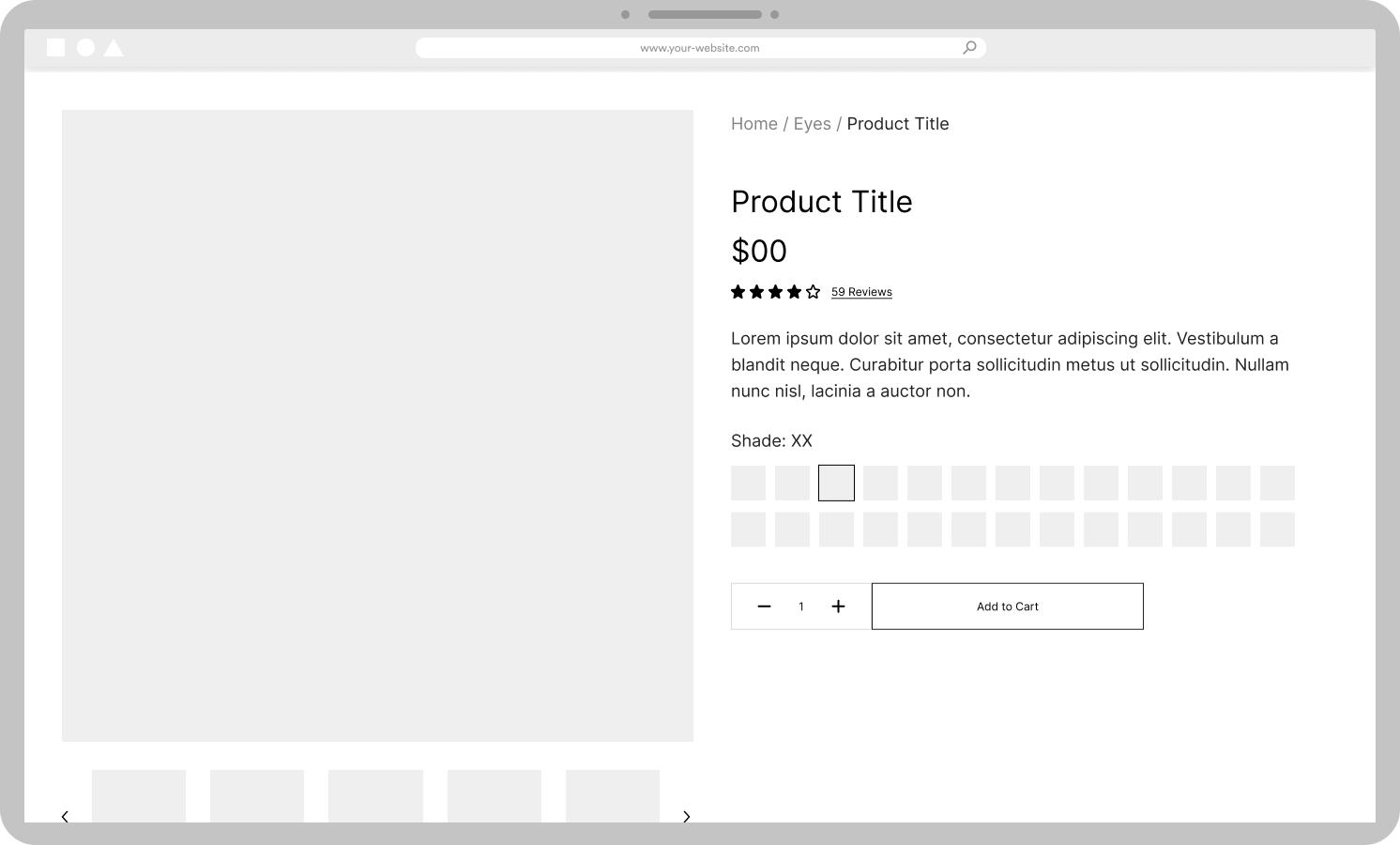
Task: Click the square icon in browser toolbar
Action: [56, 48]
